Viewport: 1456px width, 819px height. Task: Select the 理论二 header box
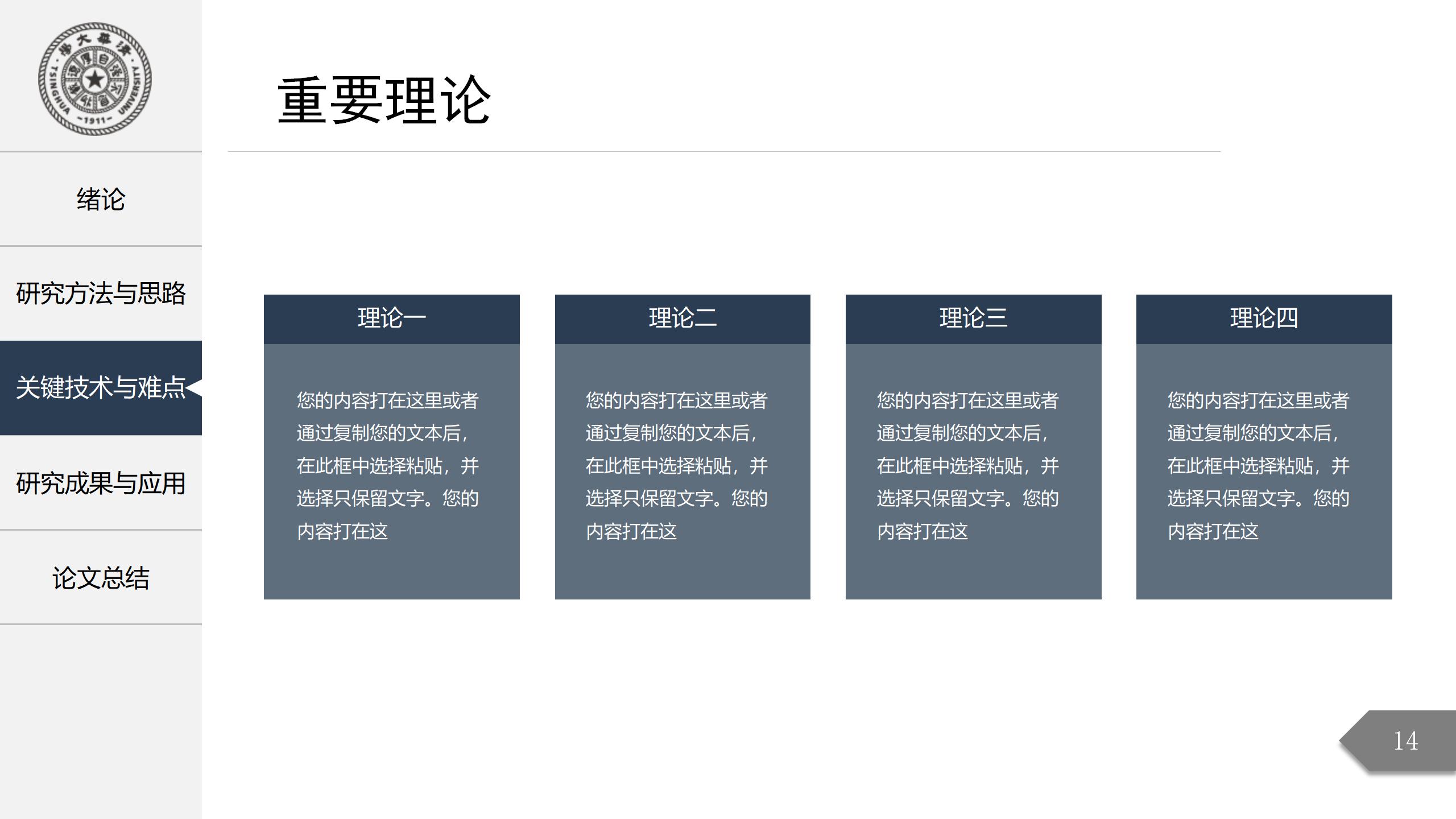click(x=682, y=318)
